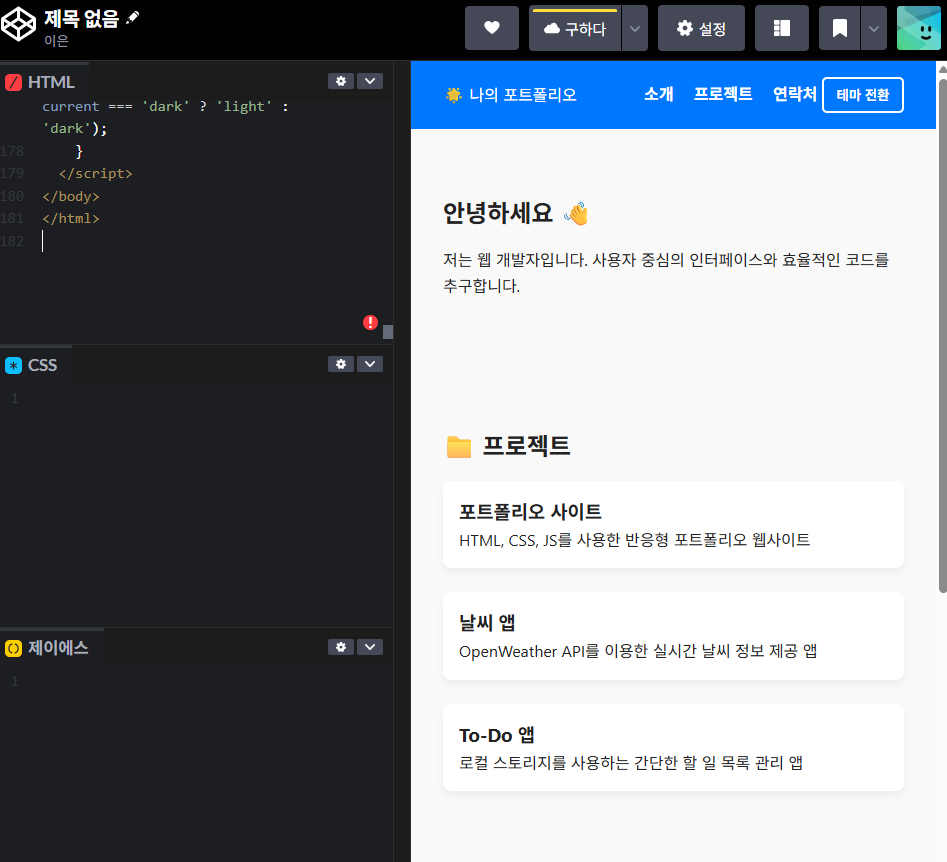This screenshot has height=862, width=947.
Task: Click the 이은 author name
Action: tap(56, 41)
